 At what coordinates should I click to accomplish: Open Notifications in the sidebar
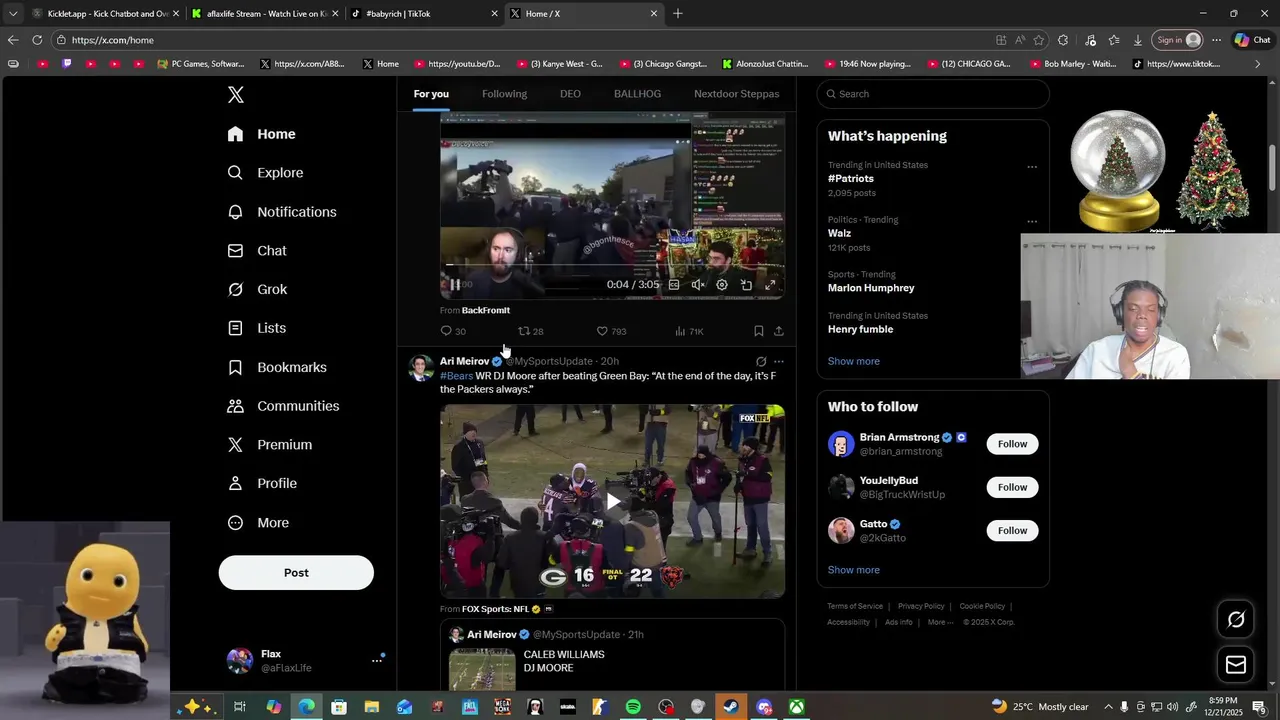pyautogui.click(x=282, y=212)
